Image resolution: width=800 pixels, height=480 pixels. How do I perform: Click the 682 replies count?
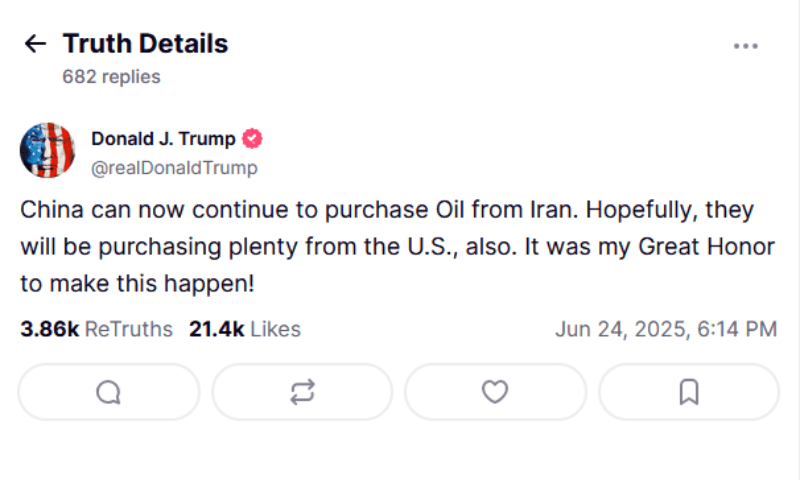coord(111,76)
